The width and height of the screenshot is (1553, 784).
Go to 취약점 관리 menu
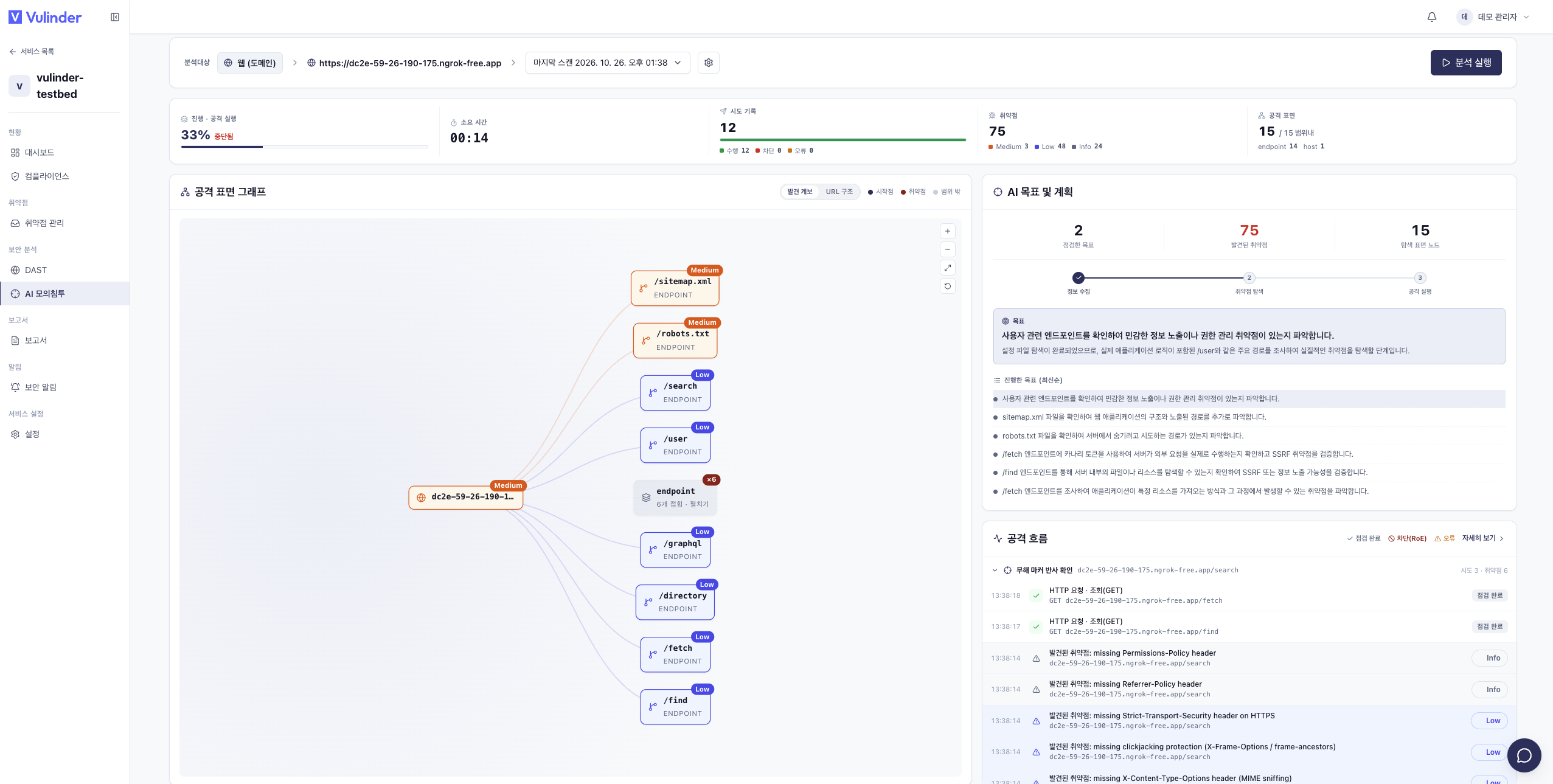[x=64, y=223]
